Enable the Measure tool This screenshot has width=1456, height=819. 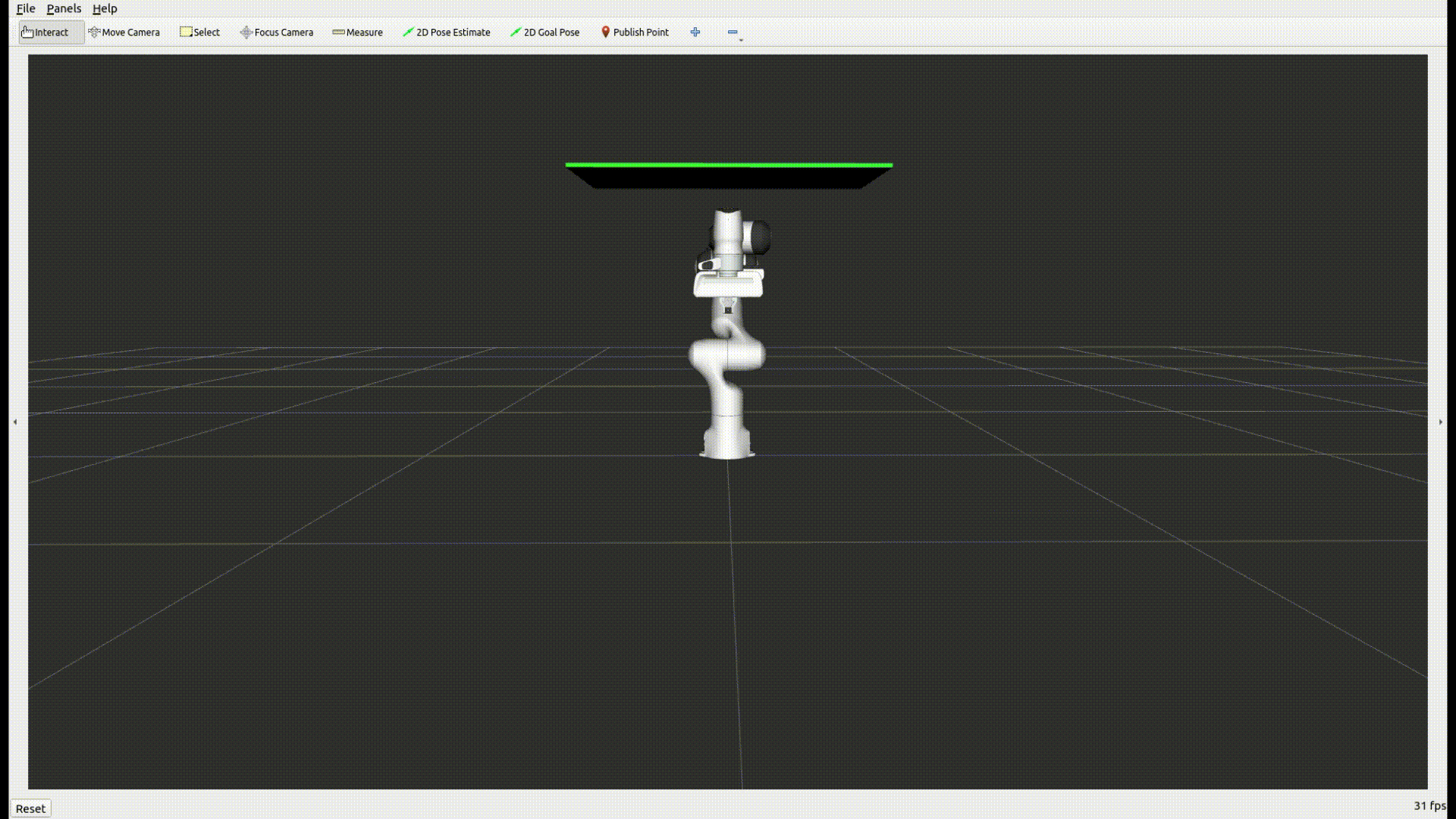(x=357, y=33)
